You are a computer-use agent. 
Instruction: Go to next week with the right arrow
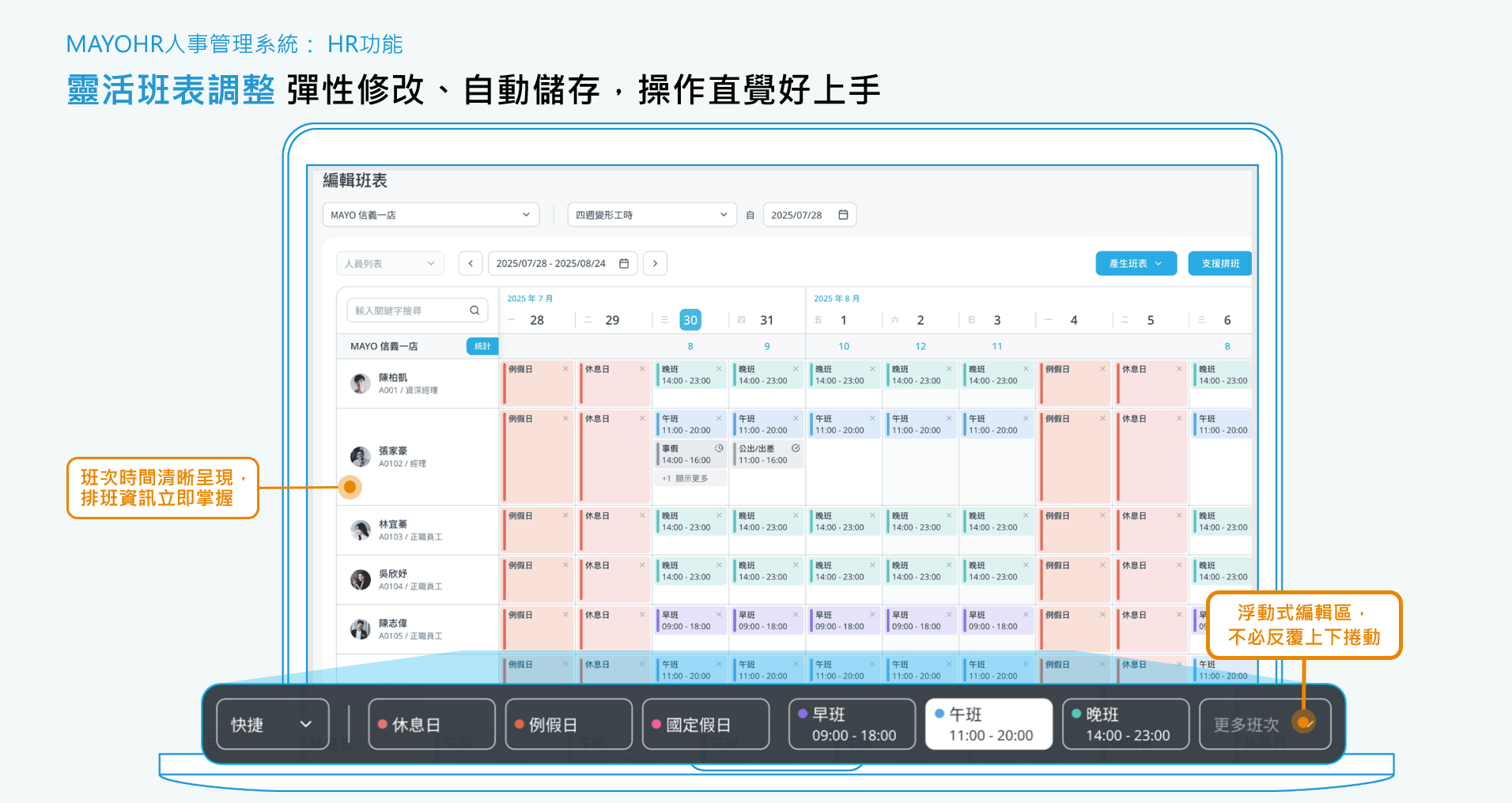pyautogui.click(x=655, y=263)
